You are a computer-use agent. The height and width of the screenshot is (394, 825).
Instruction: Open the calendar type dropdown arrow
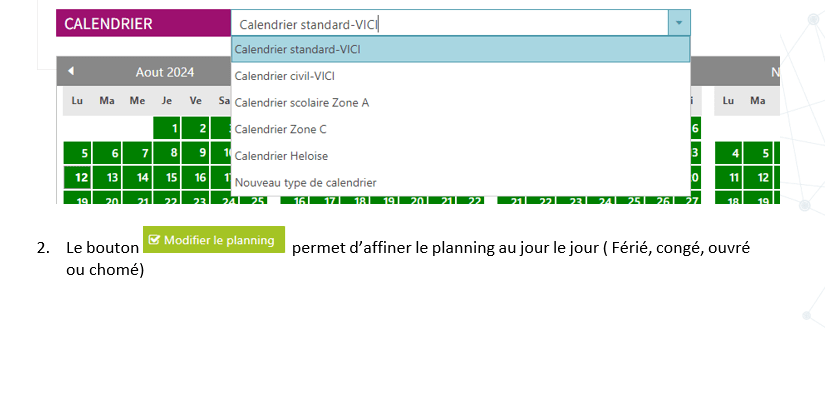(679, 23)
